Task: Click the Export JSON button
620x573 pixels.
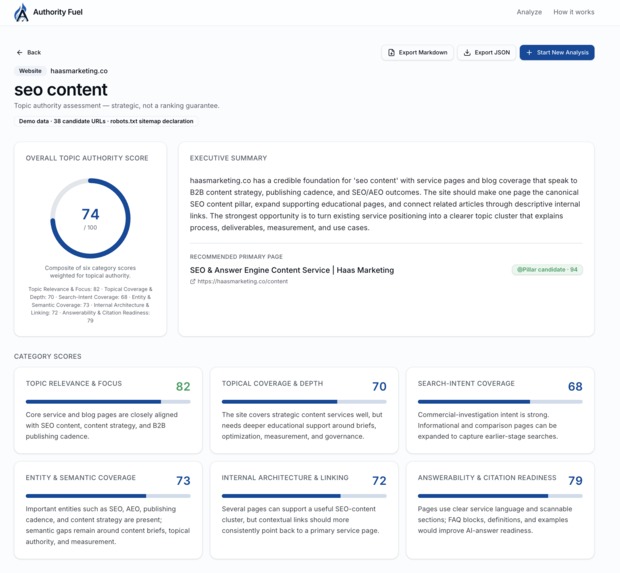Action: [x=486, y=53]
